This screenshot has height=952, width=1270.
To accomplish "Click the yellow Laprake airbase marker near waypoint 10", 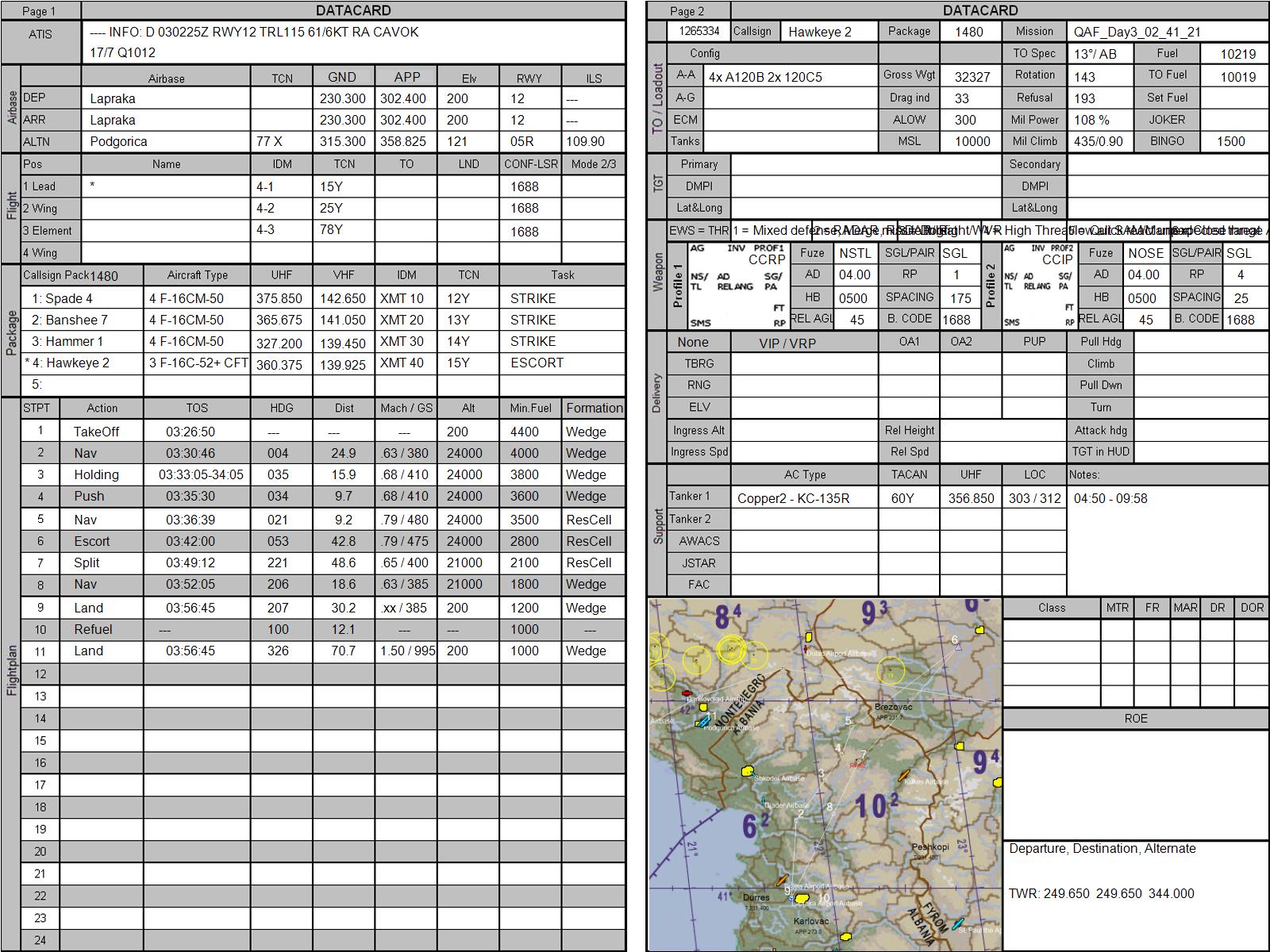I will [x=802, y=899].
